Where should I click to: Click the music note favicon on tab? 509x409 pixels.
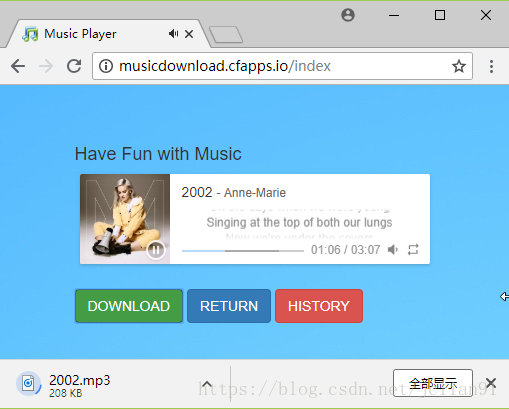pos(30,34)
